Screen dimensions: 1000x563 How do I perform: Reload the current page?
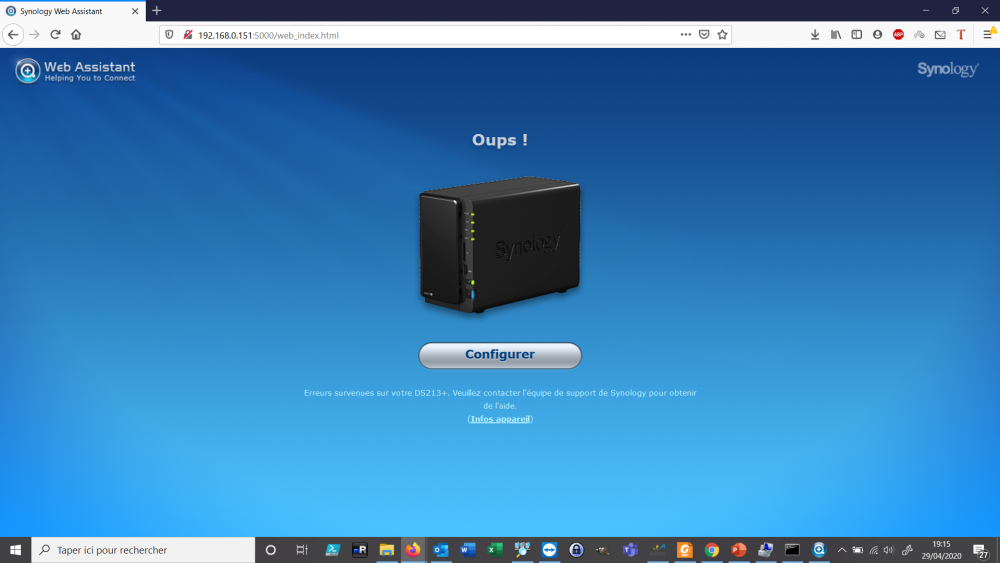pyautogui.click(x=55, y=34)
